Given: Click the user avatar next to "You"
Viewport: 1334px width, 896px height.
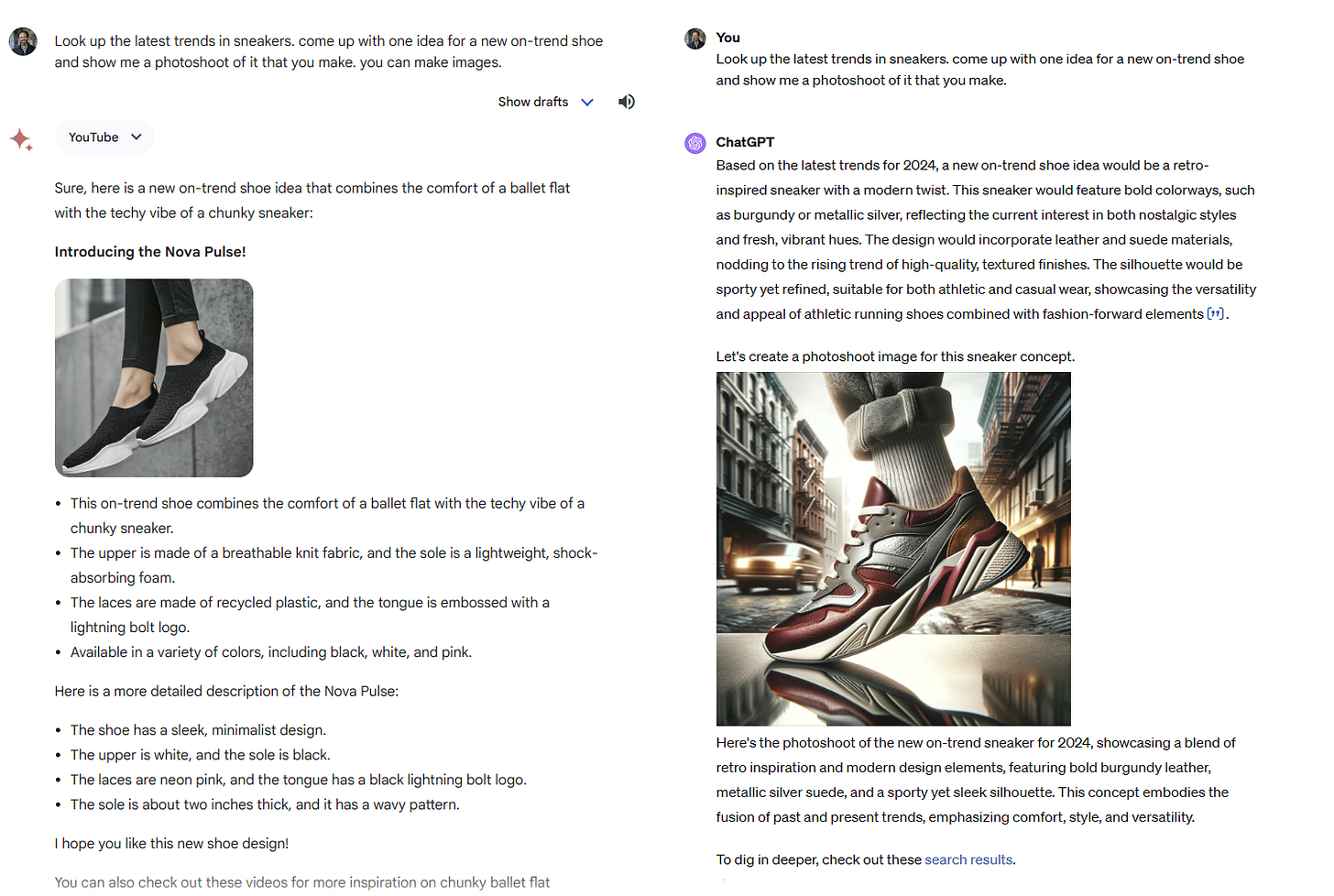Looking at the screenshot, I should (x=695, y=38).
